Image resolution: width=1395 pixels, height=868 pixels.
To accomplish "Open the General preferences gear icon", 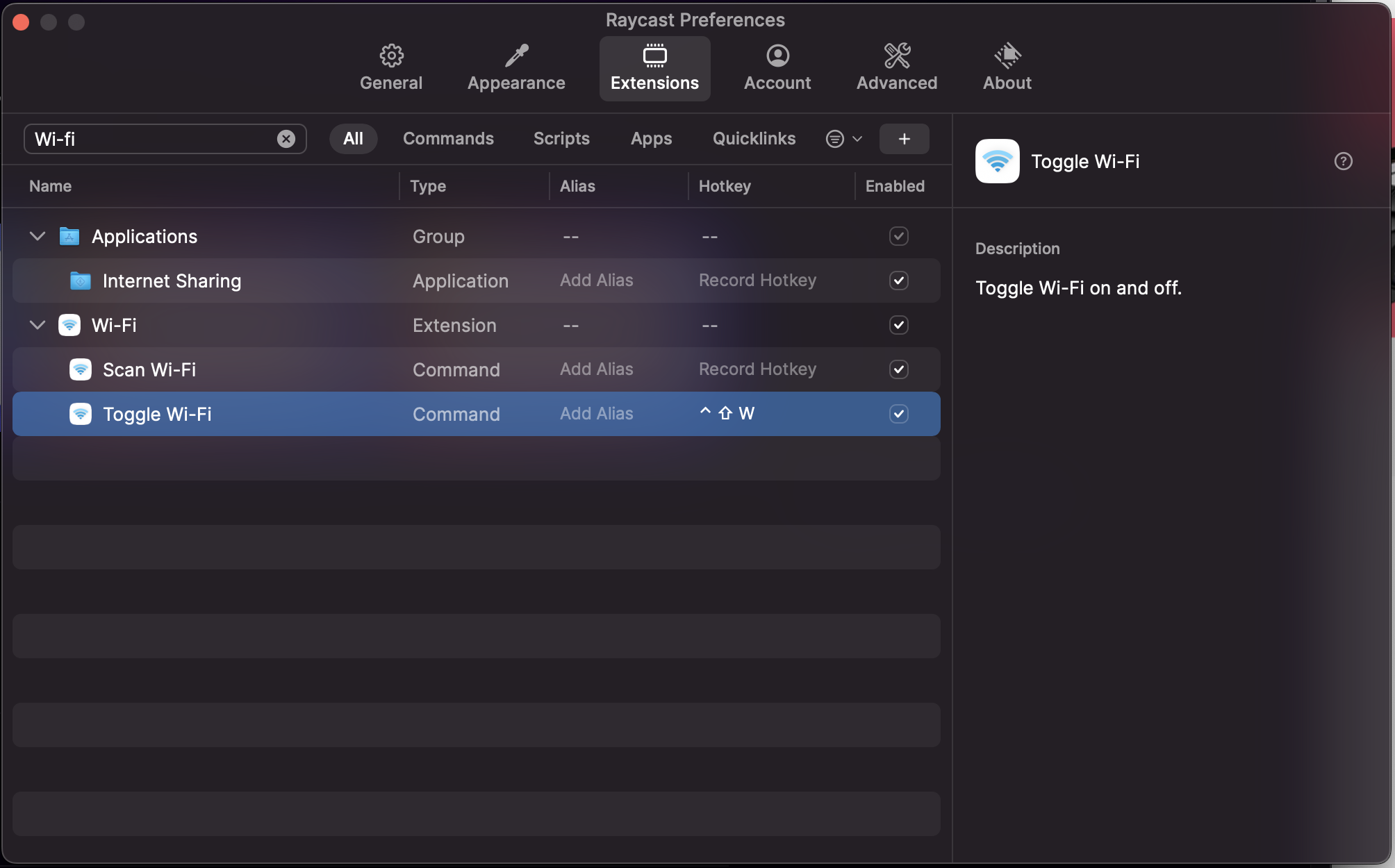I will point(391,56).
